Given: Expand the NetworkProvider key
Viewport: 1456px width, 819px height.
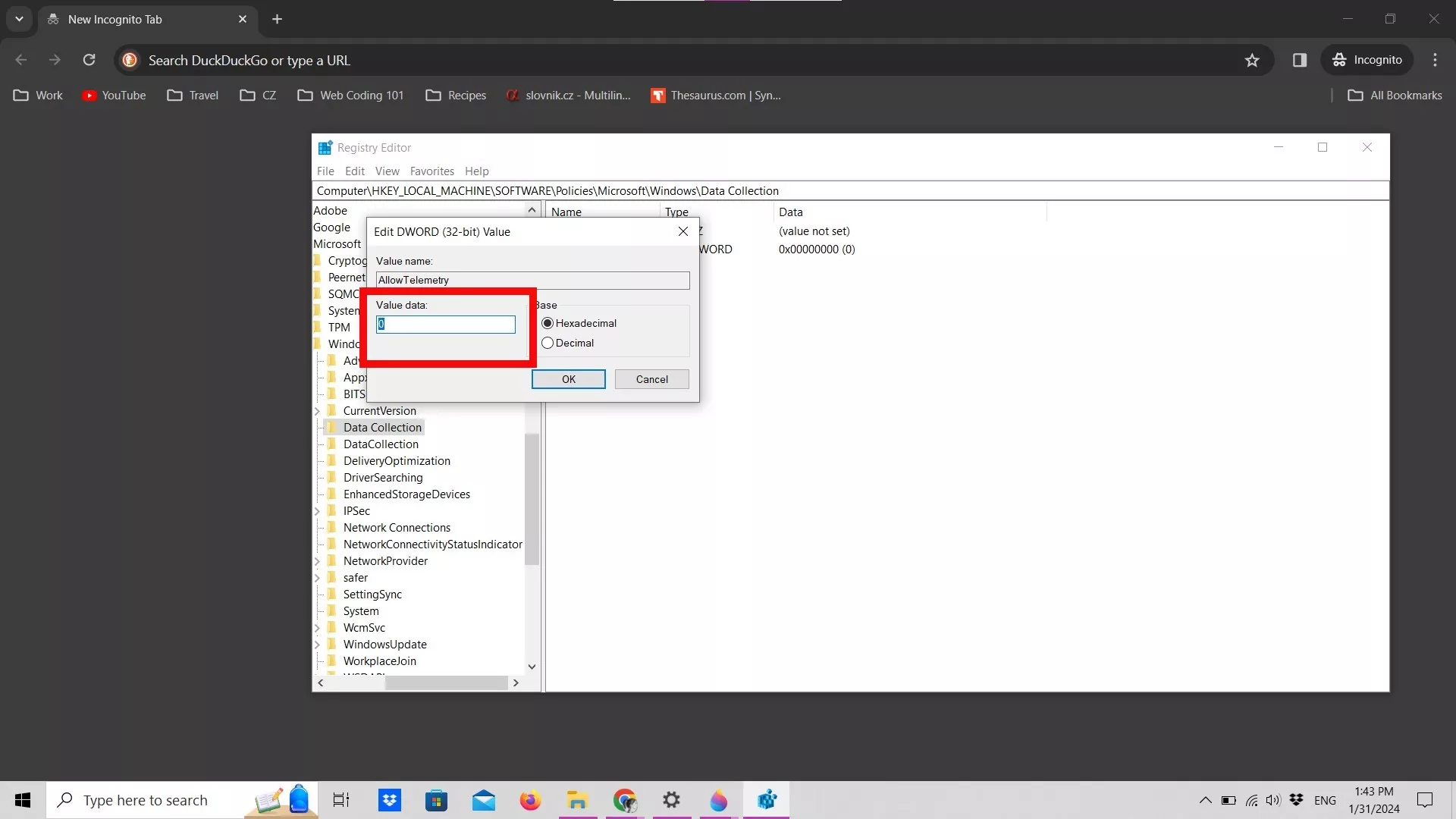Looking at the screenshot, I should pos(317,561).
